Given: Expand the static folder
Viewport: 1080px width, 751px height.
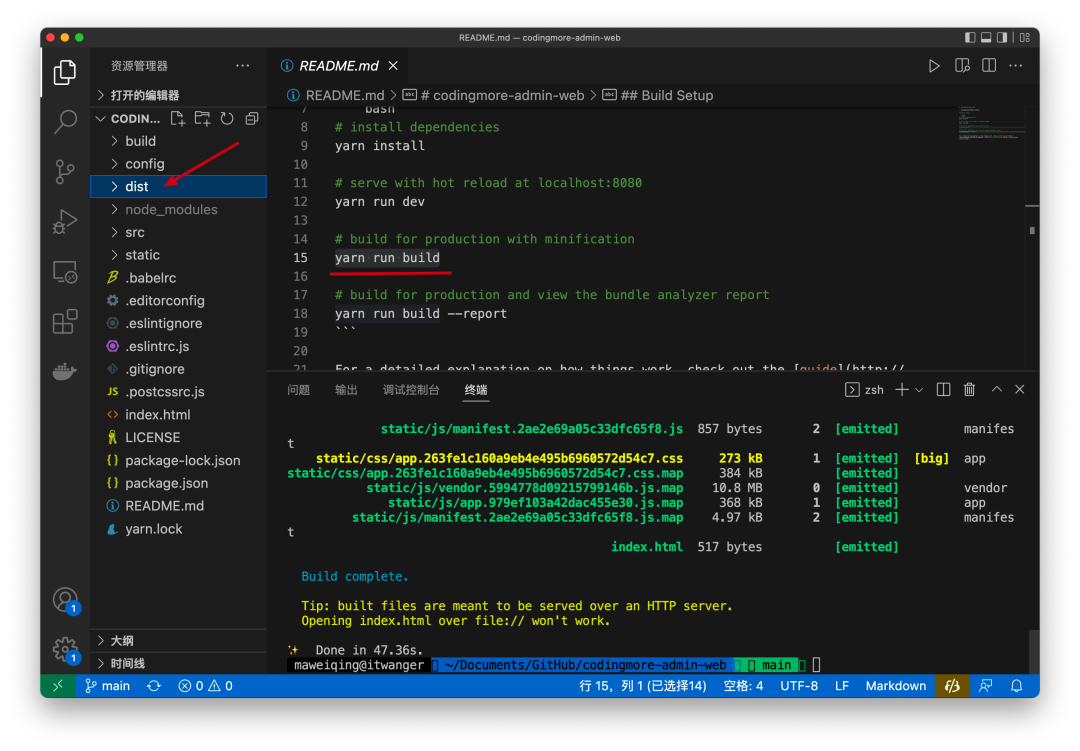Looking at the screenshot, I should coord(178,255).
